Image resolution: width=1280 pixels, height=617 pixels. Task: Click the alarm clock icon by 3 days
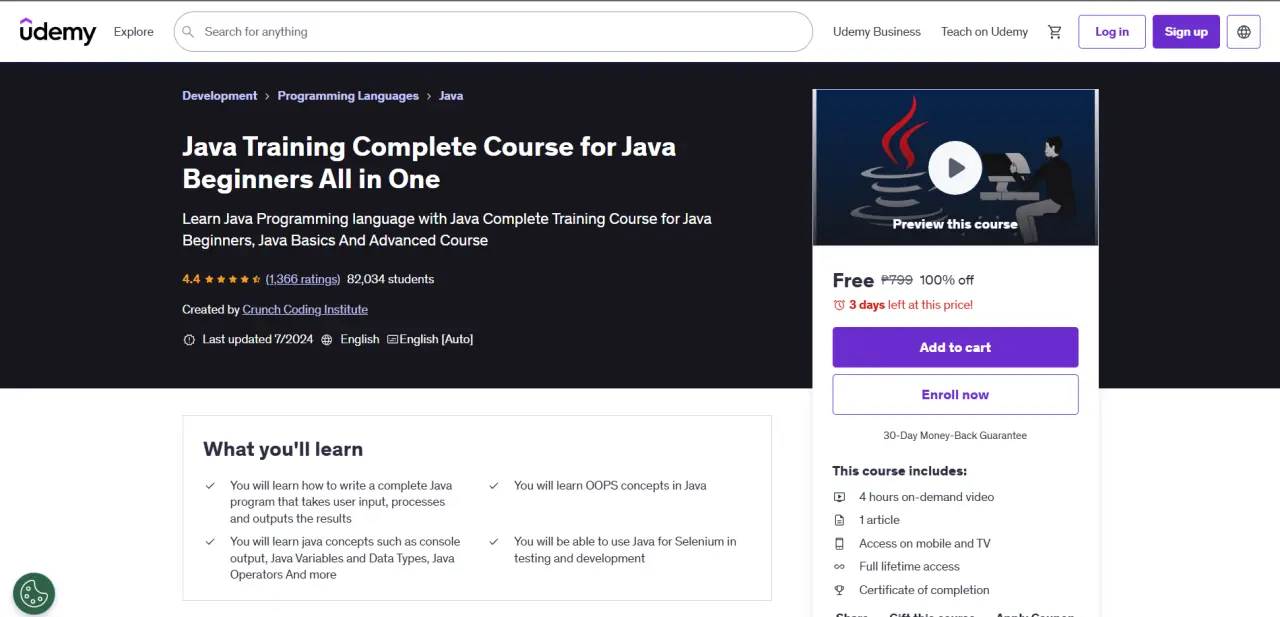839,305
